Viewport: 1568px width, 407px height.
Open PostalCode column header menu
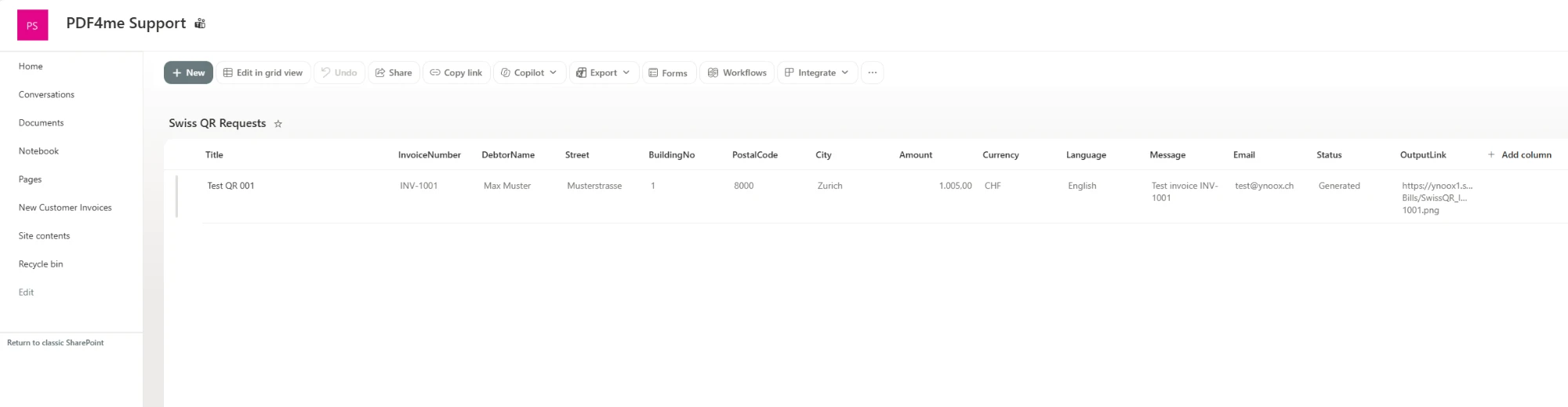pyautogui.click(x=755, y=155)
